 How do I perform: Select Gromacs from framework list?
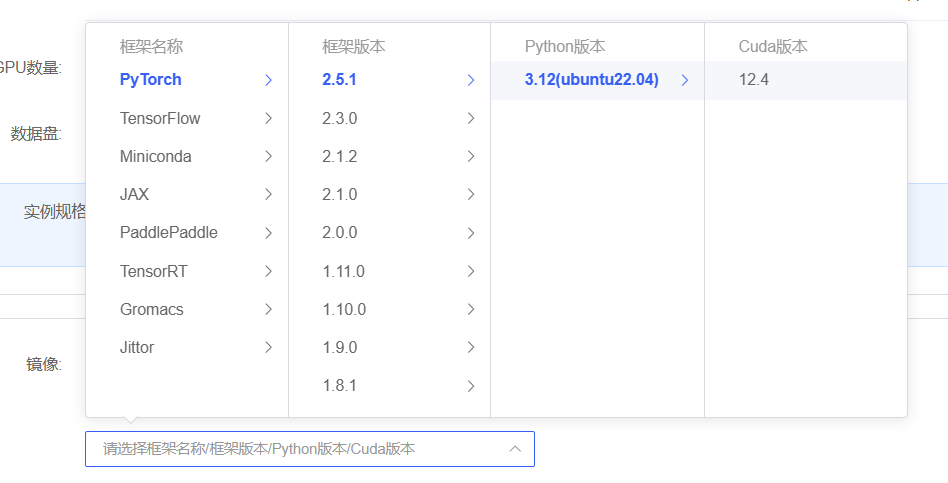pos(187,310)
